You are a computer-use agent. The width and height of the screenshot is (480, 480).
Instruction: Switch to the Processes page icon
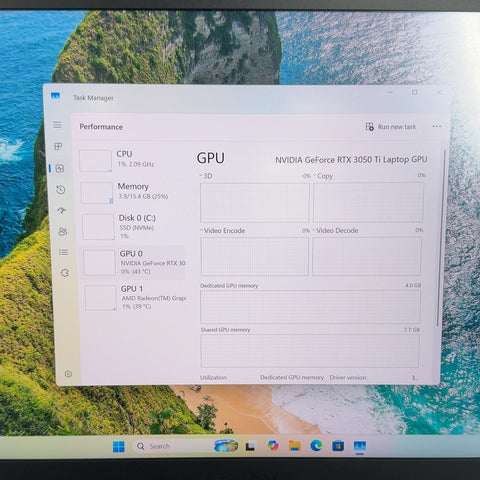tap(58, 146)
